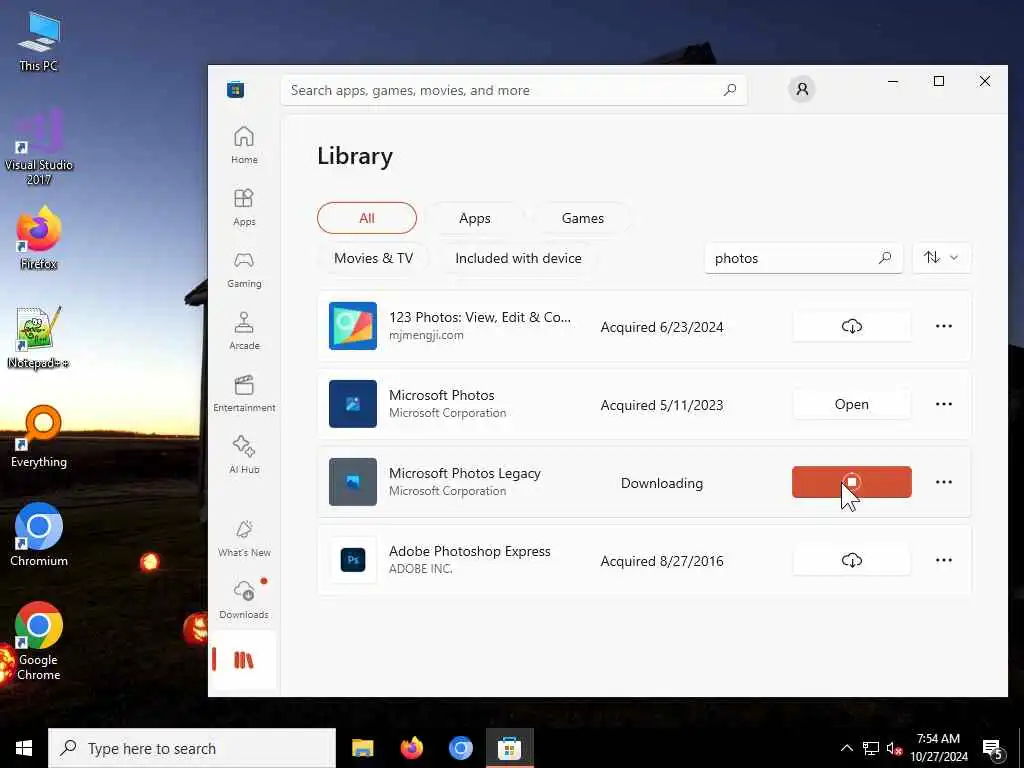Download Adobe Photoshop Express via cloud icon
Screen dimensions: 1024x768
852,560
